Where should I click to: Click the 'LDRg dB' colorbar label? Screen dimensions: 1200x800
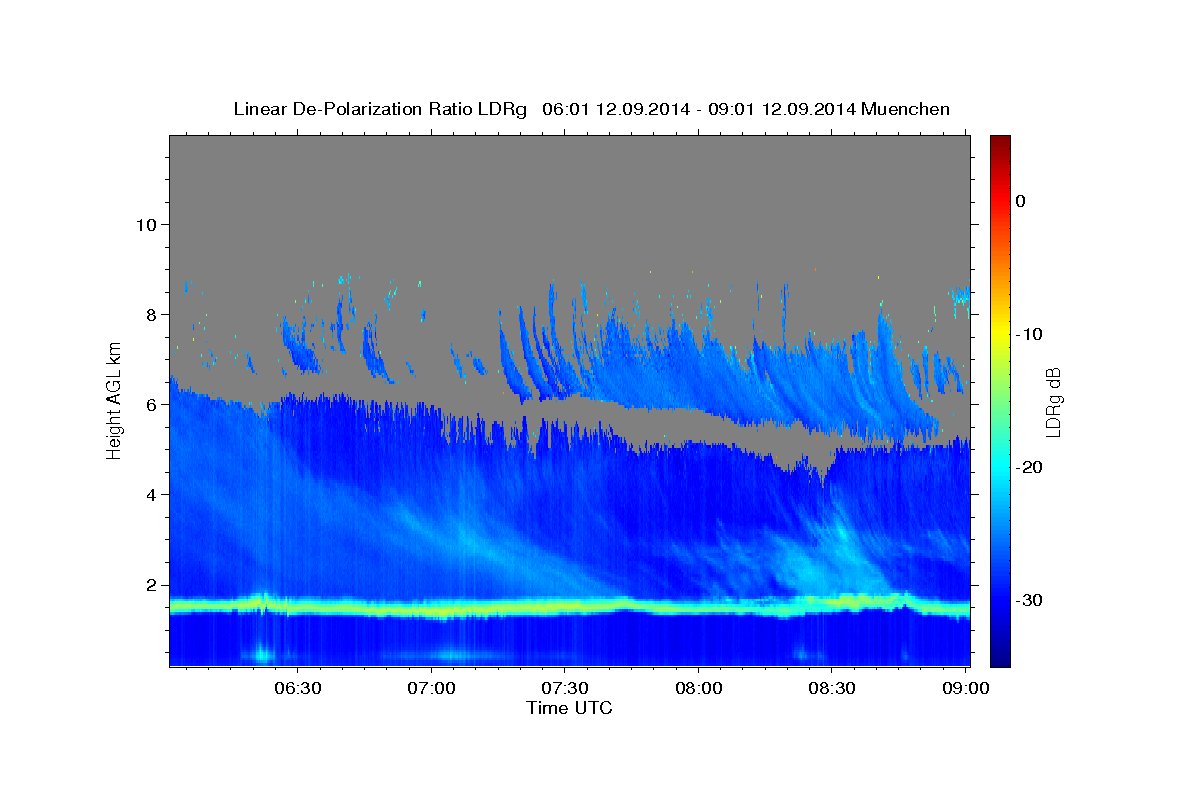pyautogui.click(x=1052, y=402)
